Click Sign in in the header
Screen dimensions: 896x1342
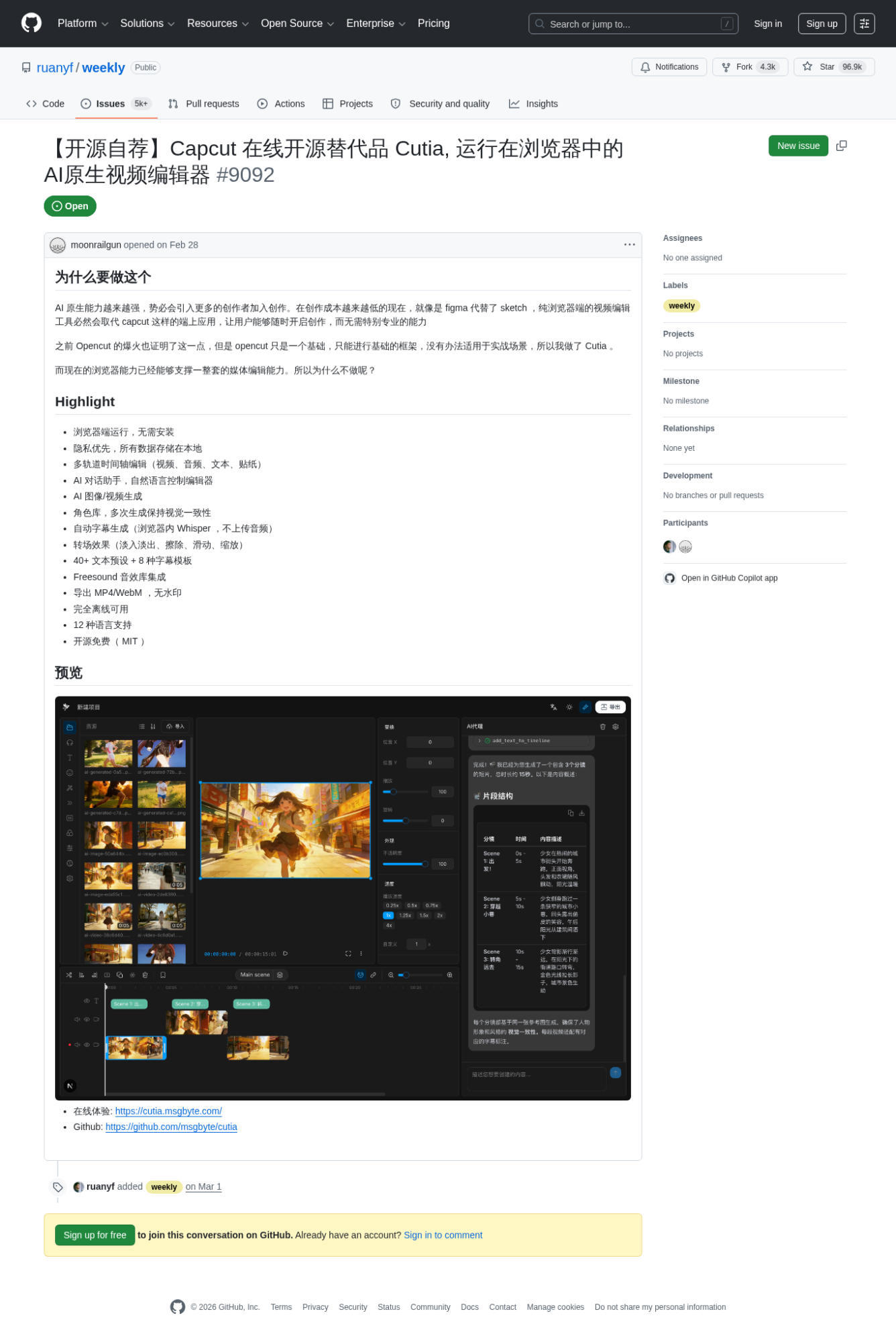pyautogui.click(x=768, y=23)
